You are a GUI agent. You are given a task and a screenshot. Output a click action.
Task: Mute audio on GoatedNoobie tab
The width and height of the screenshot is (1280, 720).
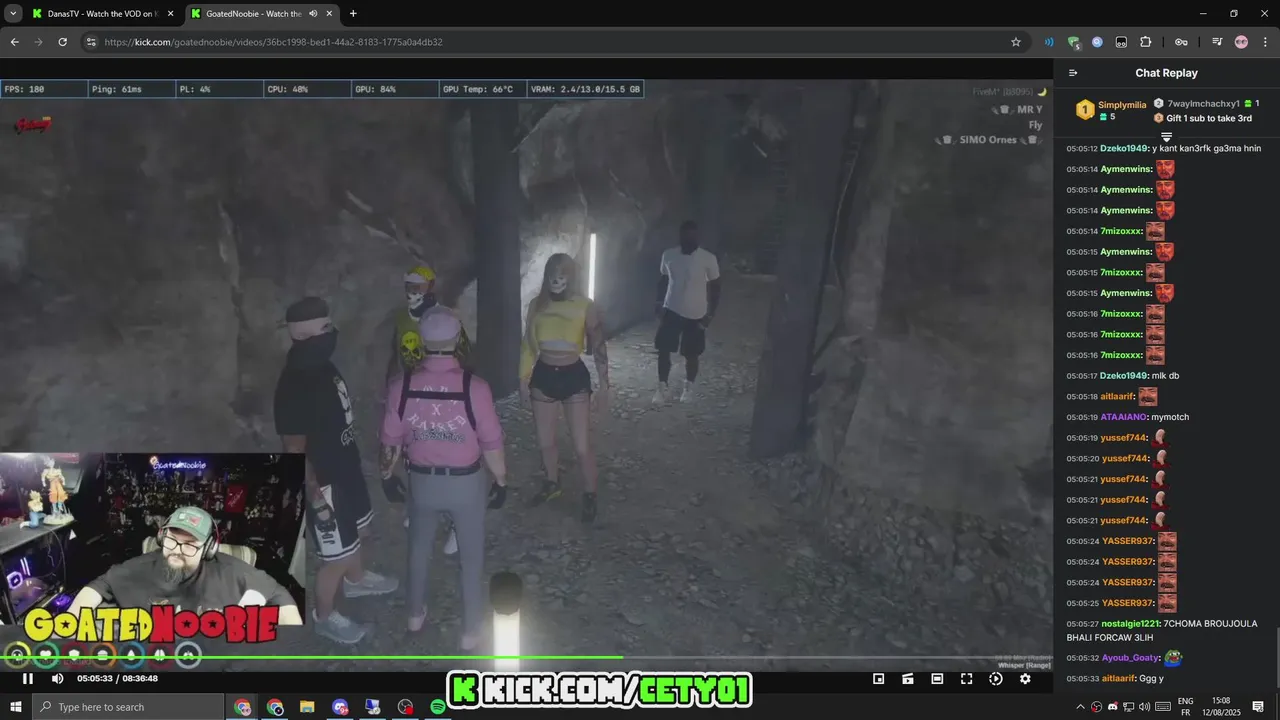tap(313, 14)
